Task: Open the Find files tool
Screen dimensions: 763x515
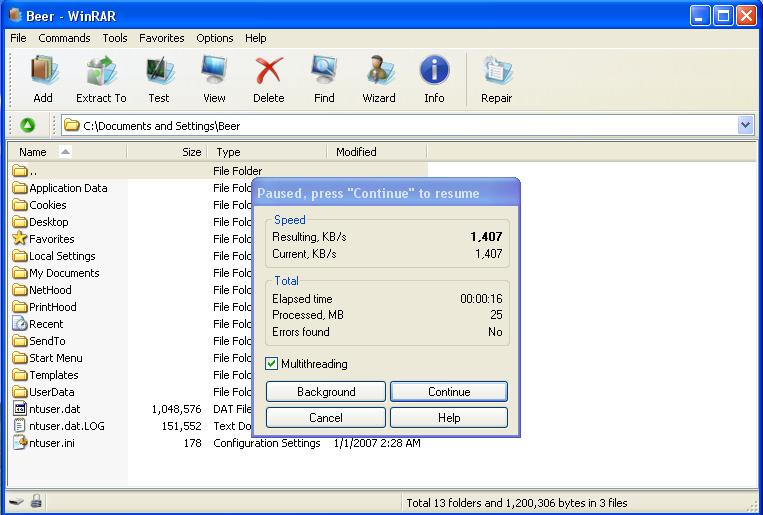Action: [324, 71]
